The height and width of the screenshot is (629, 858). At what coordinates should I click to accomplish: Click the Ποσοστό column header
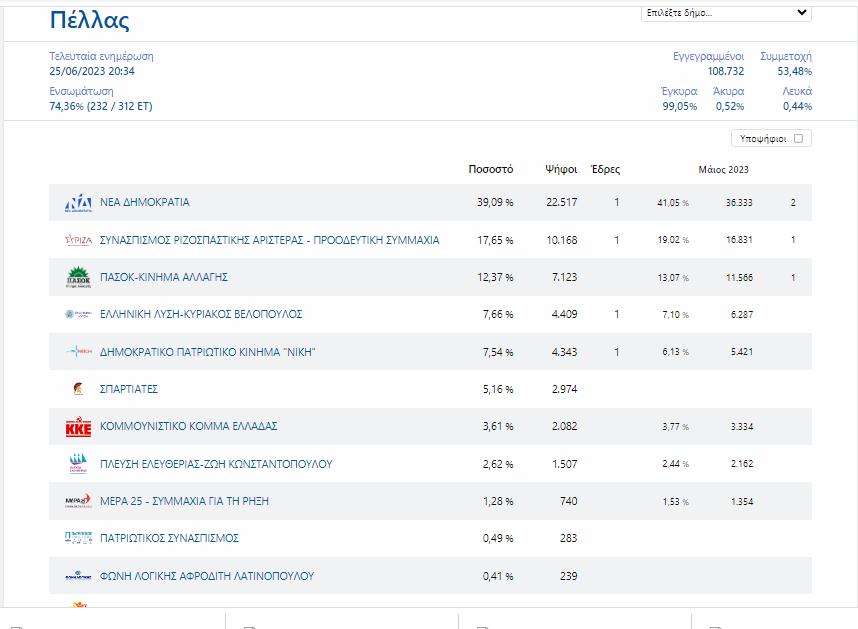click(x=491, y=170)
